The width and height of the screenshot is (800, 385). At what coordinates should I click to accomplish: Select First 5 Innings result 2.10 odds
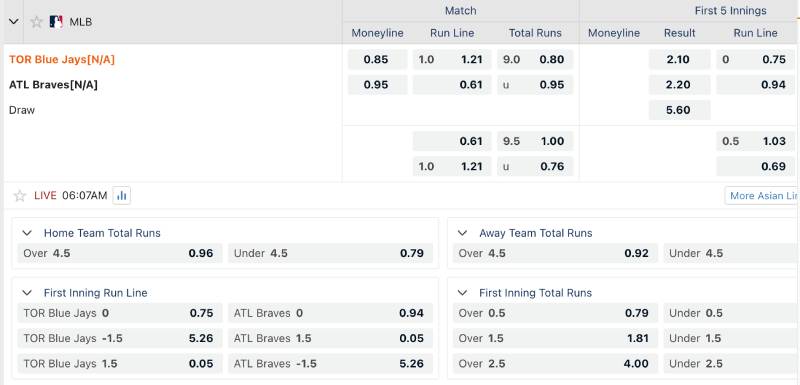pyautogui.click(x=679, y=59)
